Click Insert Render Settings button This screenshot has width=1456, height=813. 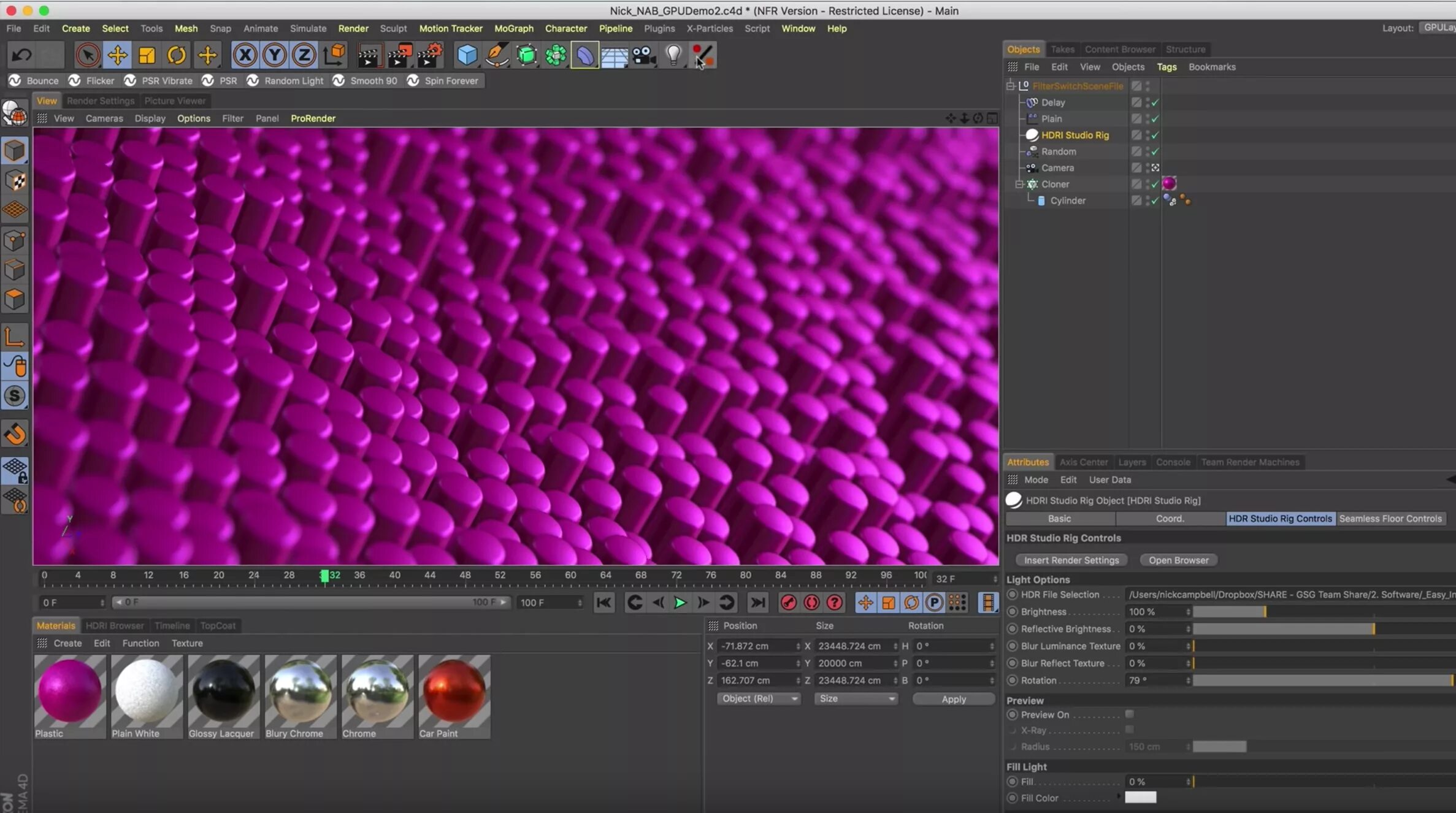pos(1071,560)
